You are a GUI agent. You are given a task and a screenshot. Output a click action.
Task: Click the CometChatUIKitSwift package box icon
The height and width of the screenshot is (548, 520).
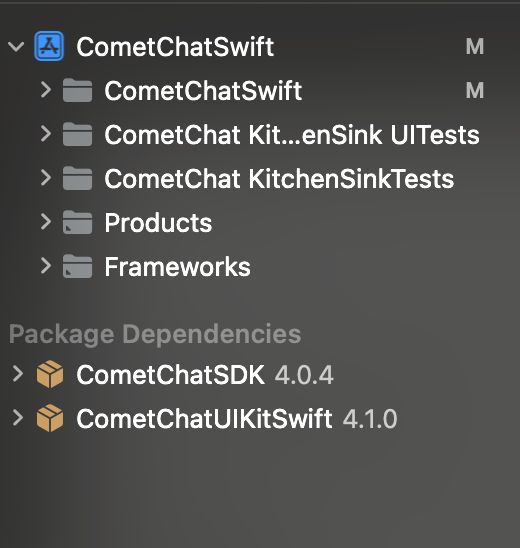click(x=50, y=418)
